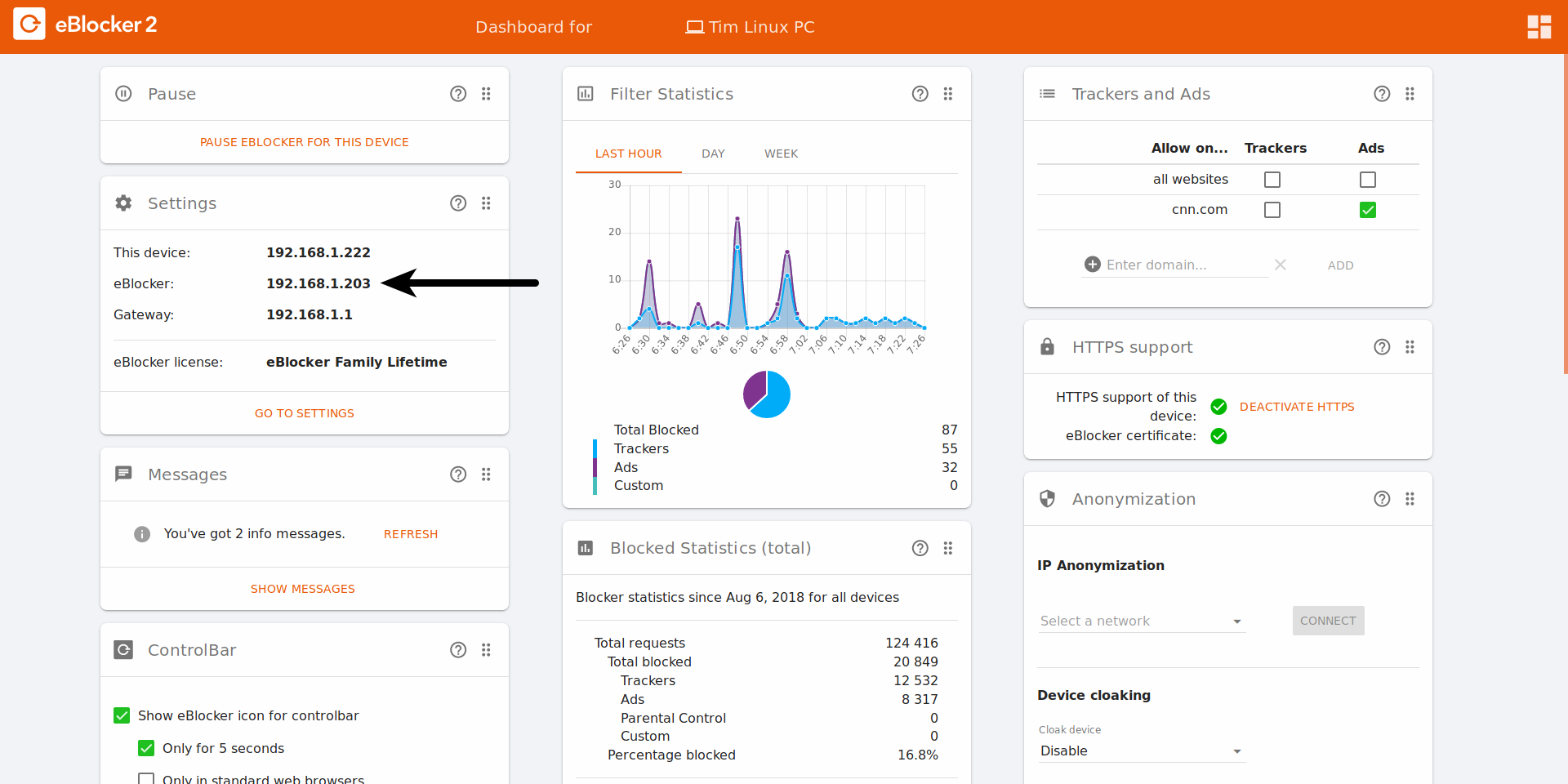Switch to the DAY tab
The height and width of the screenshot is (784, 1568).
pos(713,154)
